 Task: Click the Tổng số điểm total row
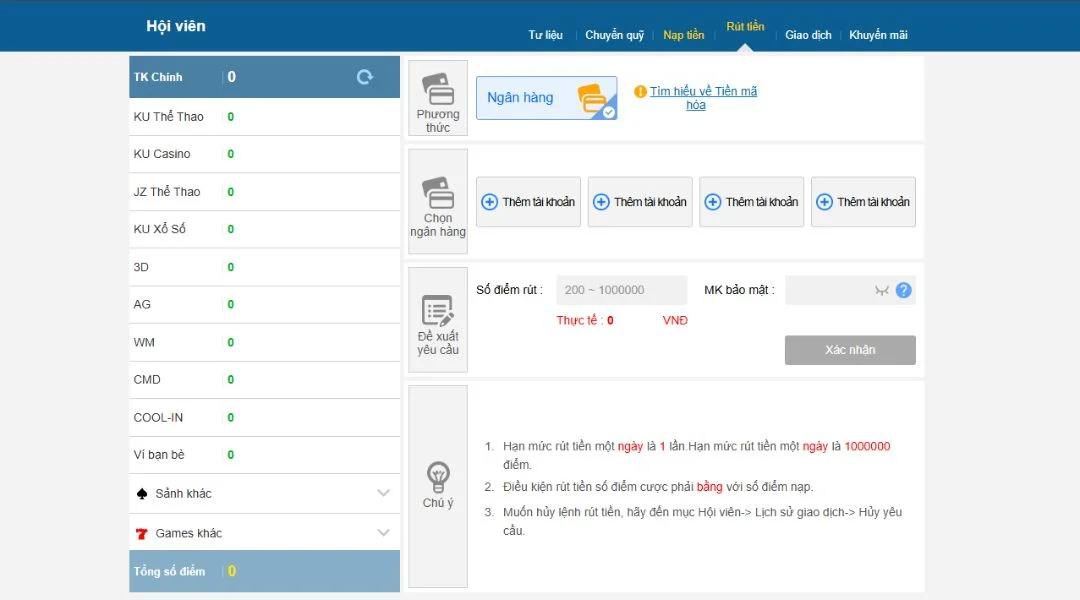click(x=264, y=571)
